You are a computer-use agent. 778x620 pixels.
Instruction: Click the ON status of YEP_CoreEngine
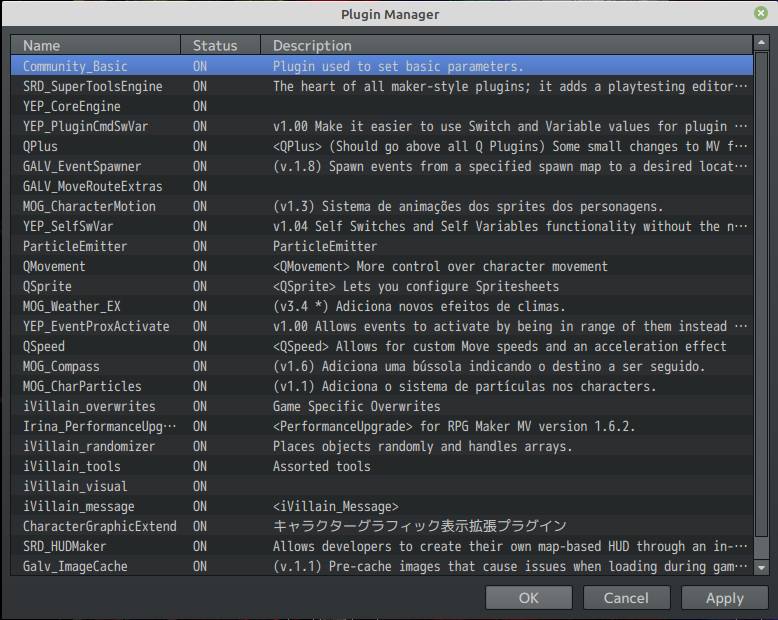[x=200, y=106]
